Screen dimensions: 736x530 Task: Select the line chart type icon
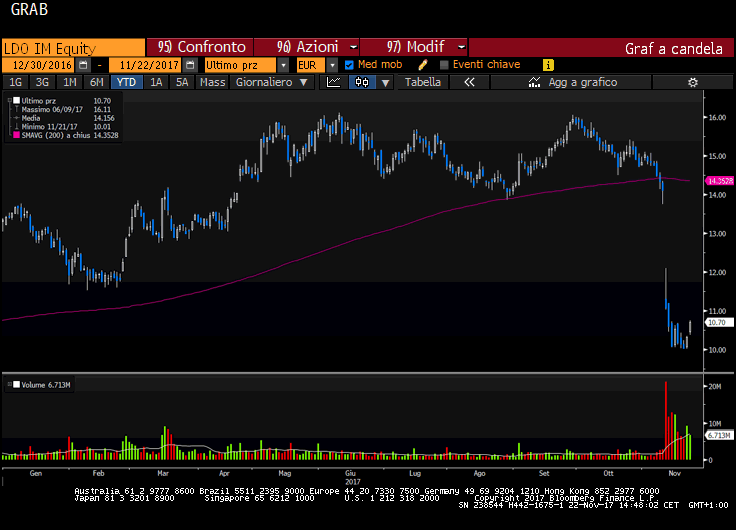tap(335, 83)
